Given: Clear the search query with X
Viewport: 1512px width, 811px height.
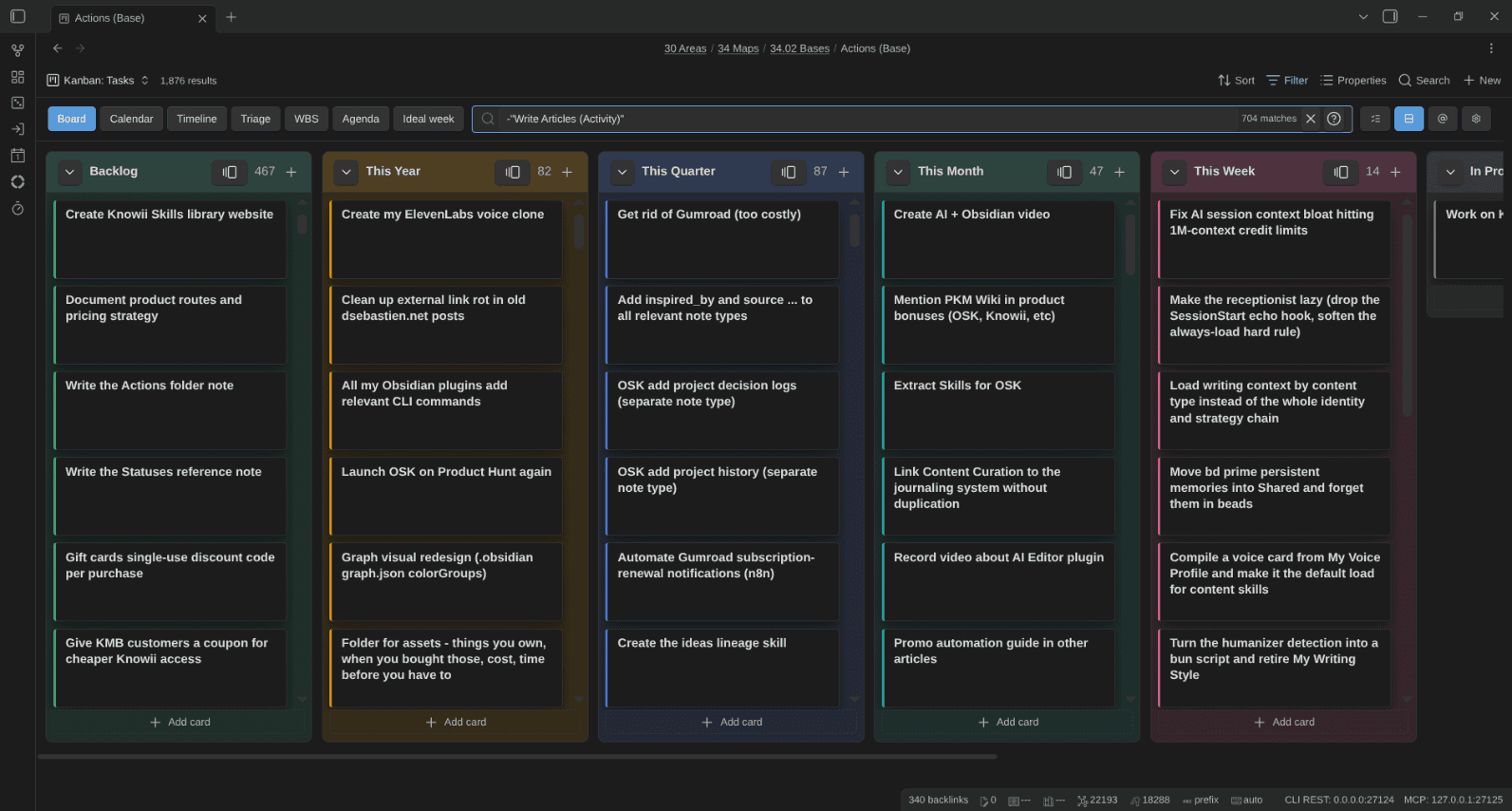Looking at the screenshot, I should pyautogui.click(x=1311, y=119).
